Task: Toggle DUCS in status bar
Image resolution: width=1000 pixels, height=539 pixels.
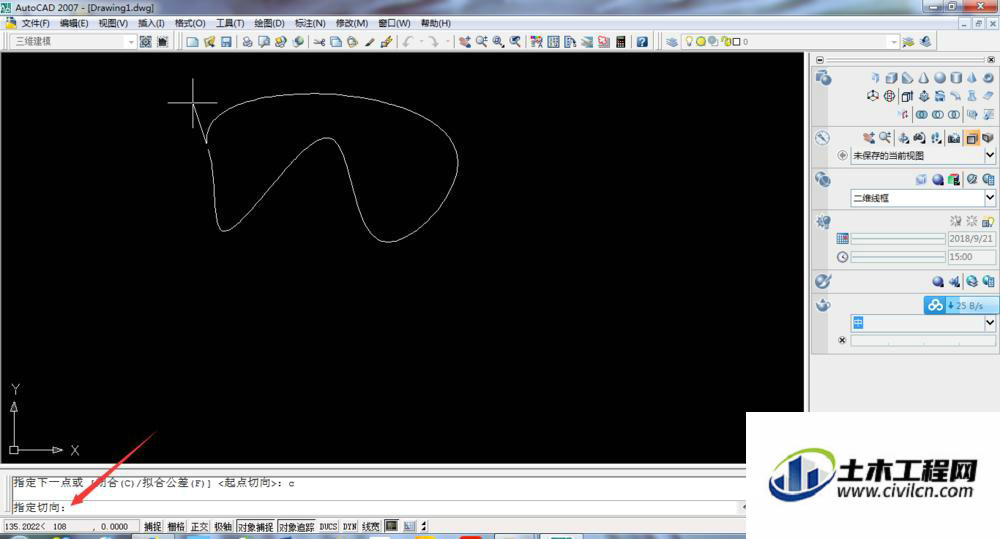Action: 328,526
